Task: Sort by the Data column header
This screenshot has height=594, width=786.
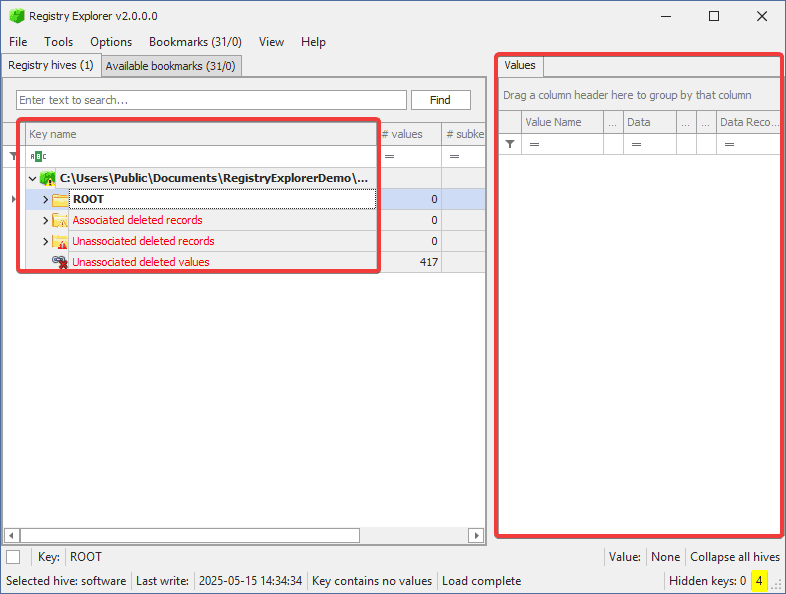Action: point(650,122)
